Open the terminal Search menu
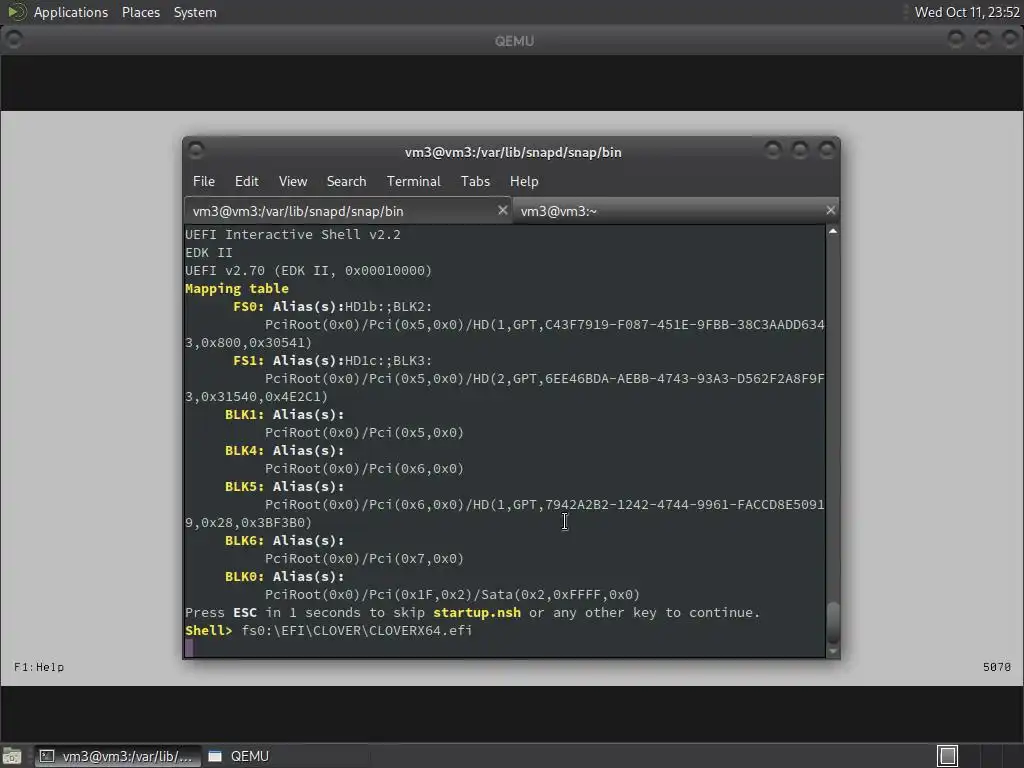Image resolution: width=1024 pixels, height=768 pixels. coord(346,182)
